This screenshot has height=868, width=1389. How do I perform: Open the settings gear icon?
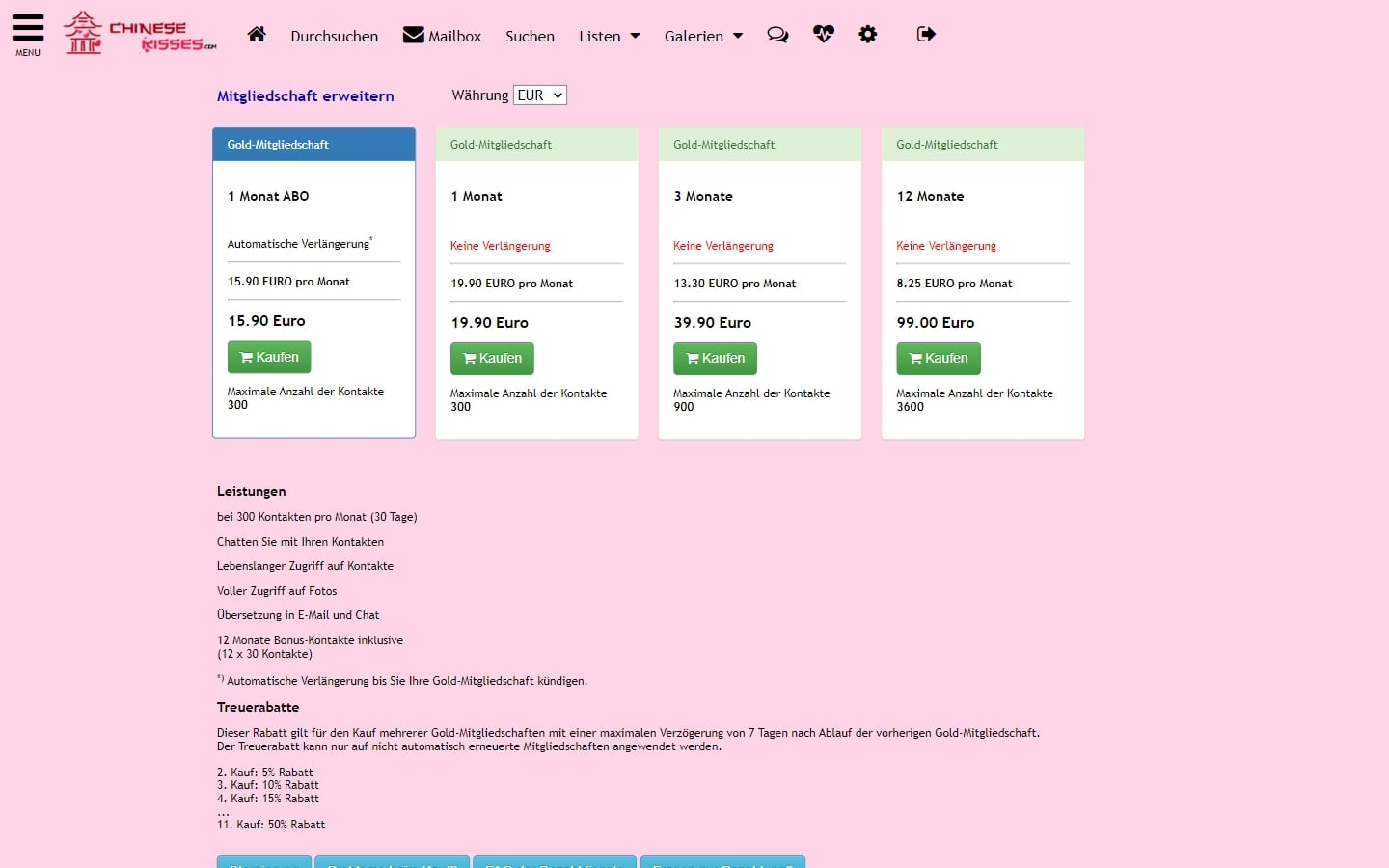coord(868,35)
